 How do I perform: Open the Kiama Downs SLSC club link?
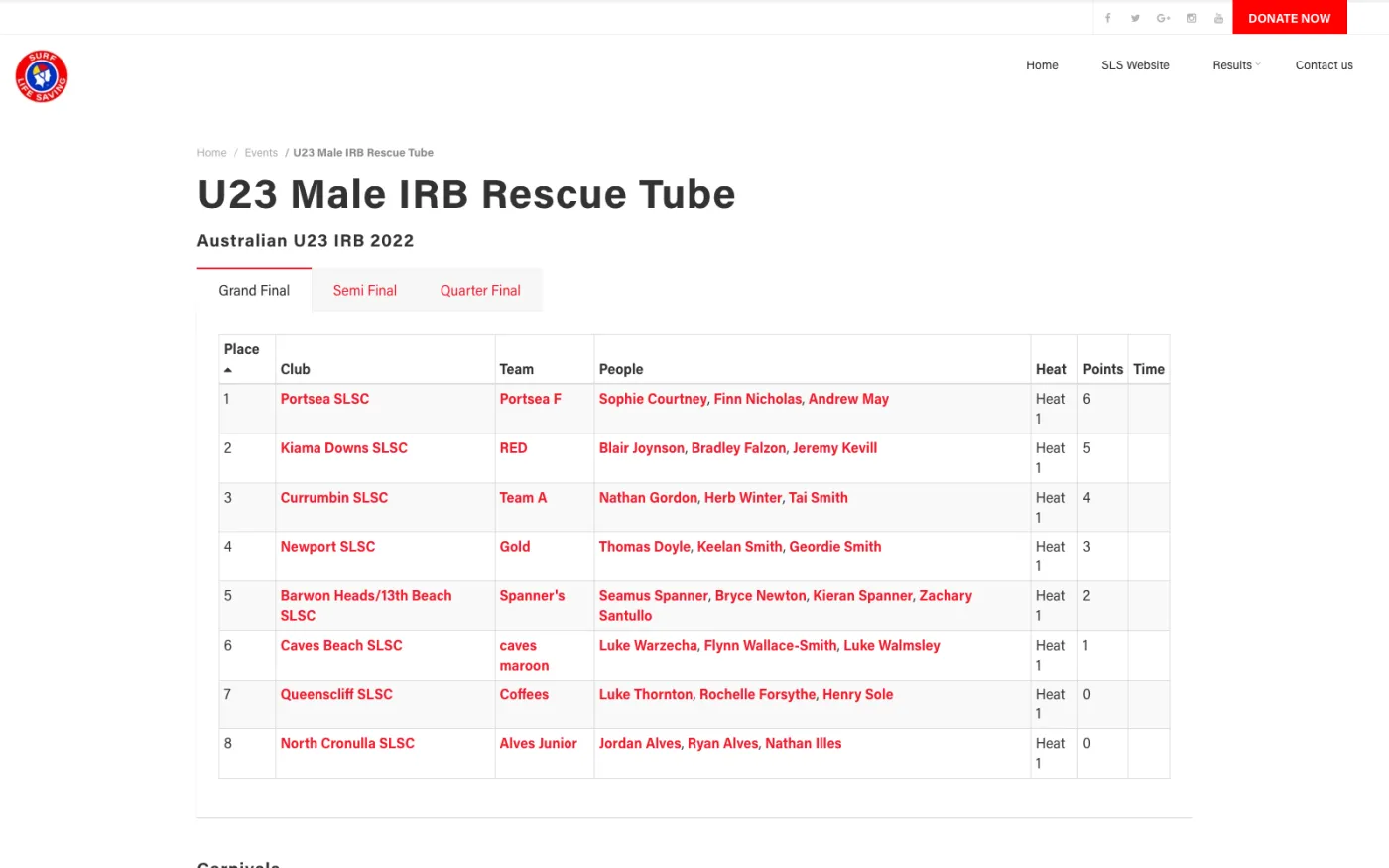pos(343,448)
